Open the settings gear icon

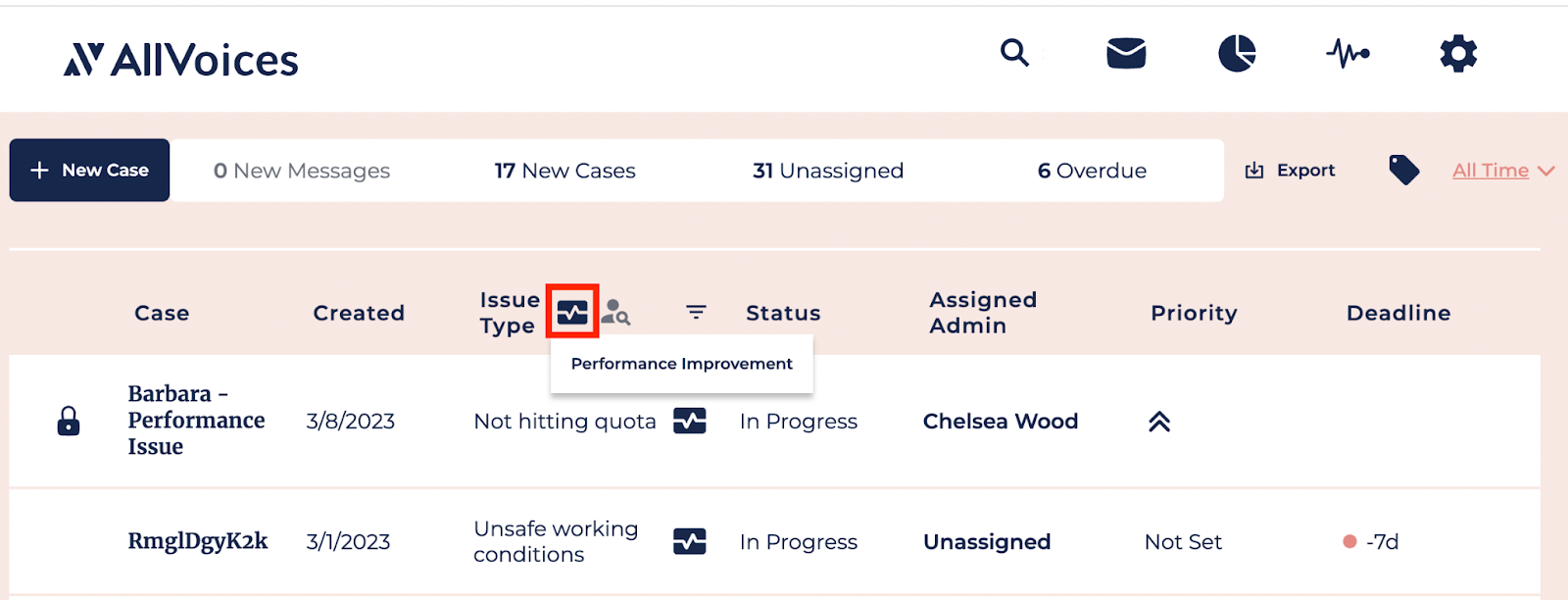point(1458,53)
